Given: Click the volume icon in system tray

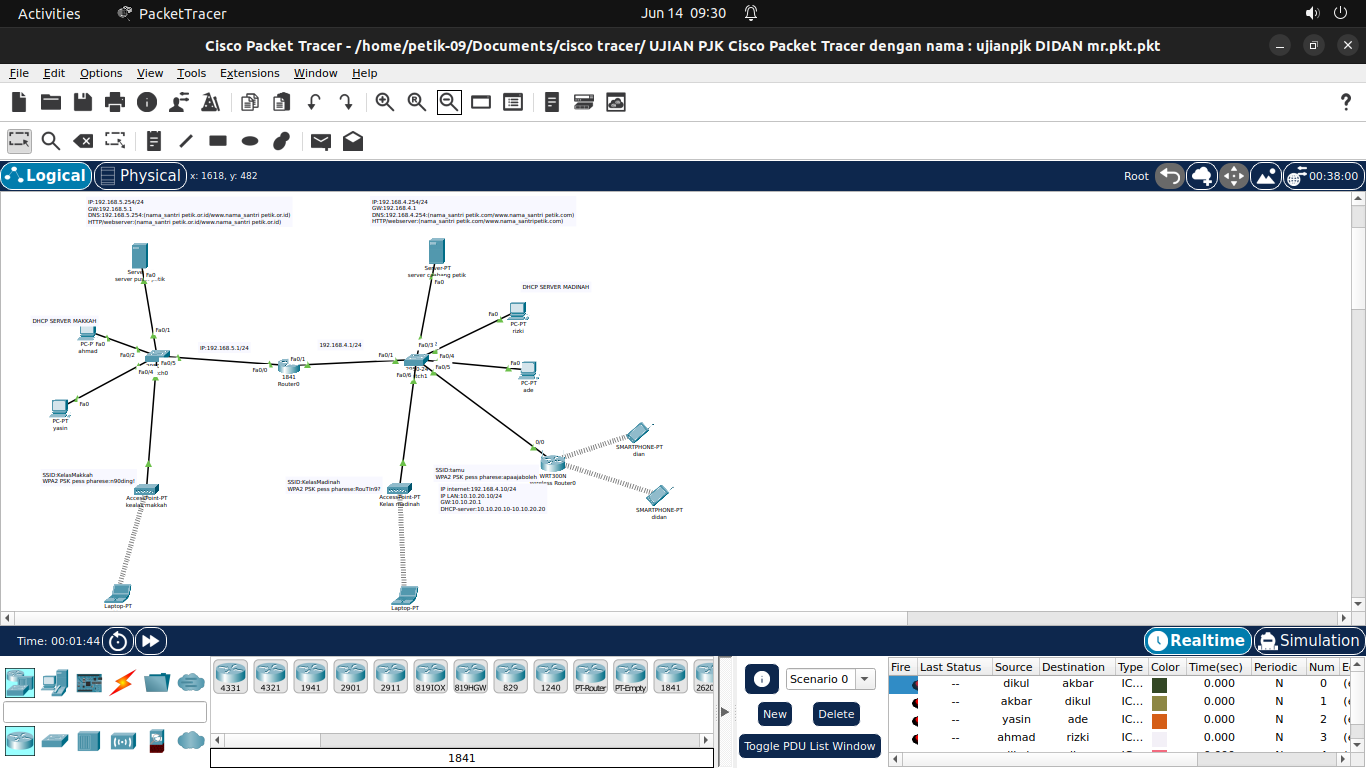Looking at the screenshot, I should click(1313, 13).
